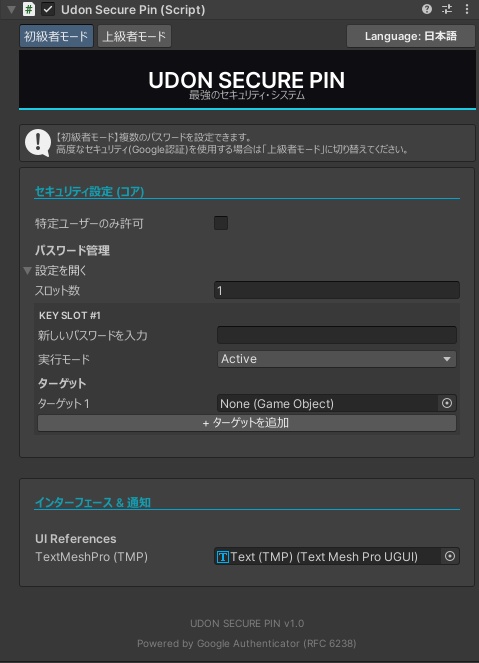Open the 実行モード Active dropdown

337,359
